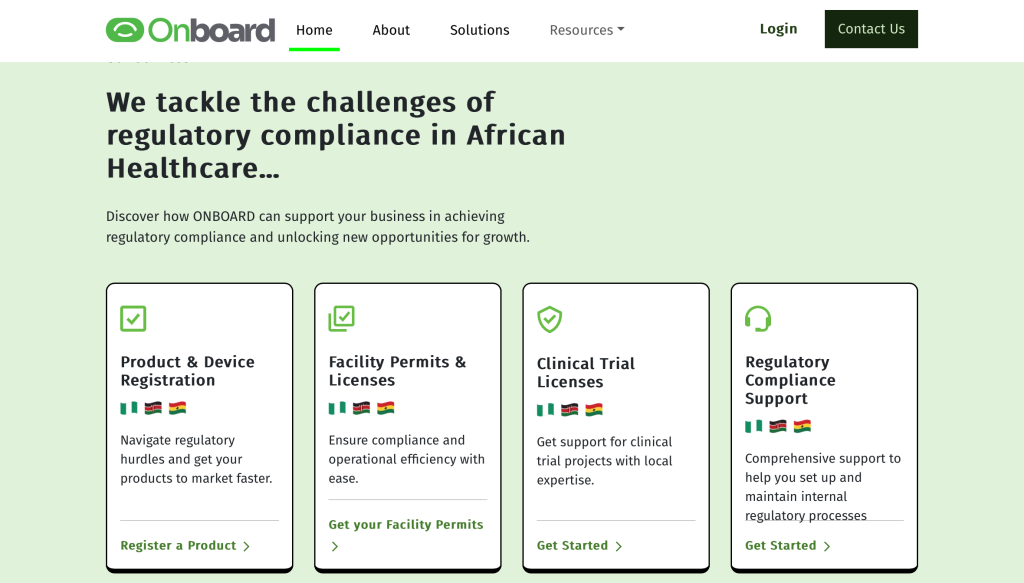Go to the Home nav item

(x=314, y=30)
